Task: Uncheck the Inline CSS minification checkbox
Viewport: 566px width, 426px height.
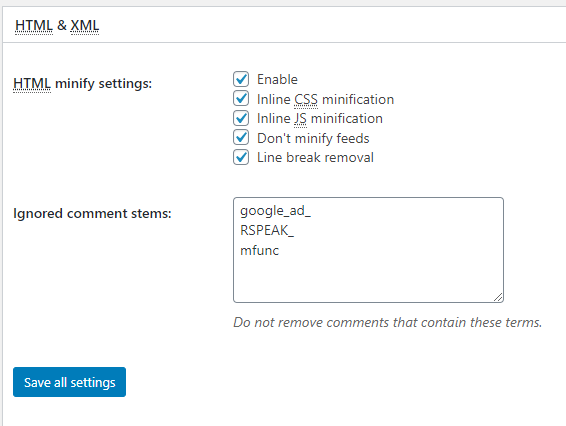Action: click(241, 99)
